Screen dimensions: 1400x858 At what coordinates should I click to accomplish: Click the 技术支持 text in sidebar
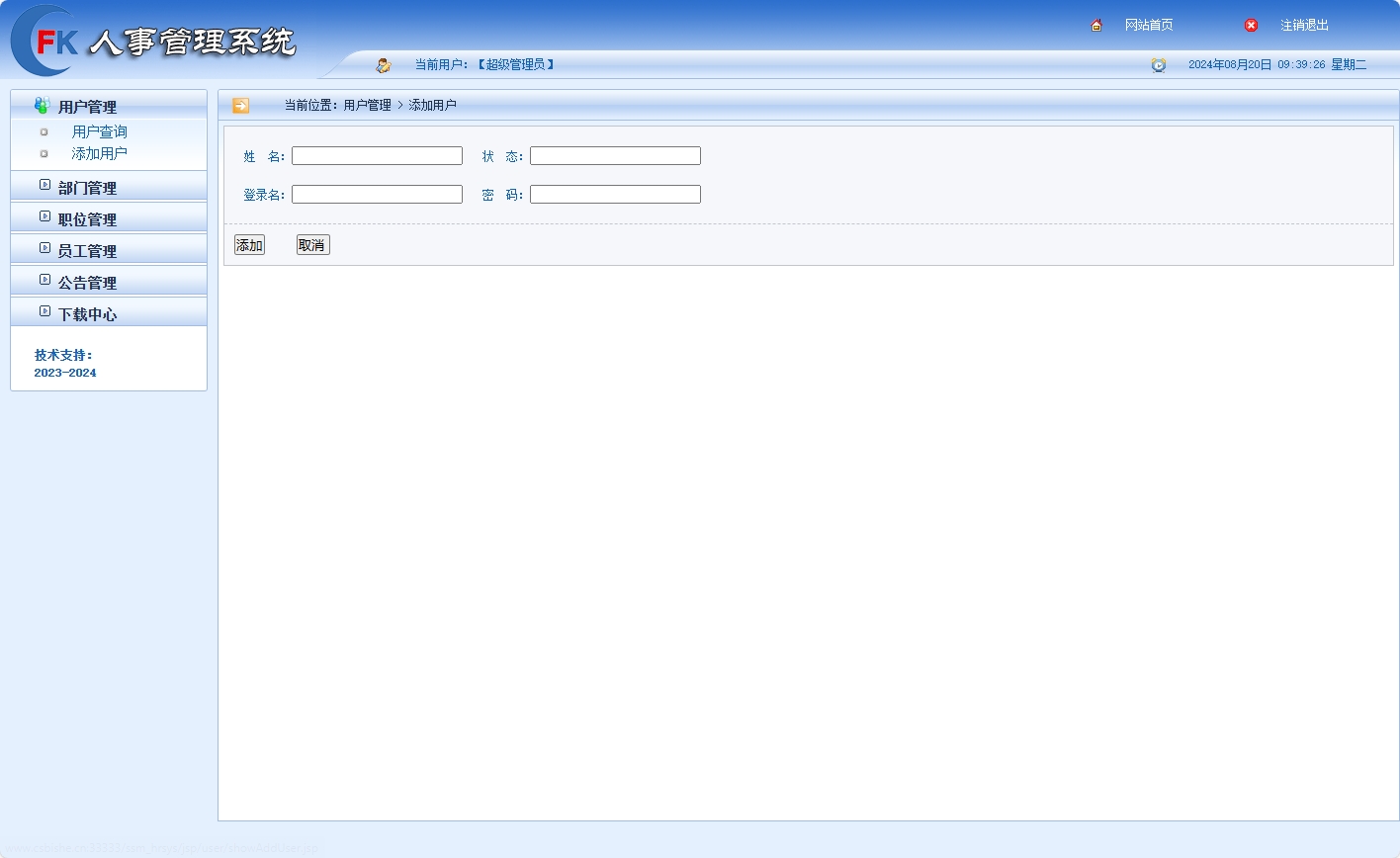pyautogui.click(x=63, y=355)
